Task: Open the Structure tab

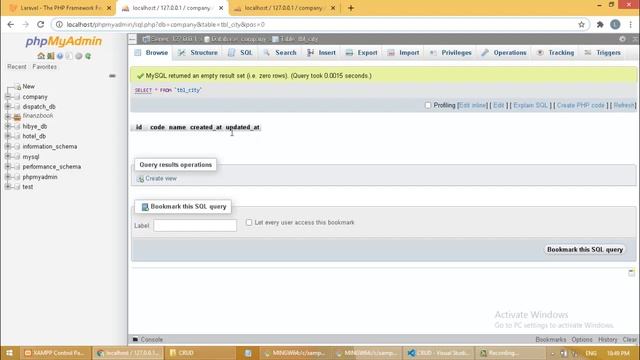Action: (198, 53)
